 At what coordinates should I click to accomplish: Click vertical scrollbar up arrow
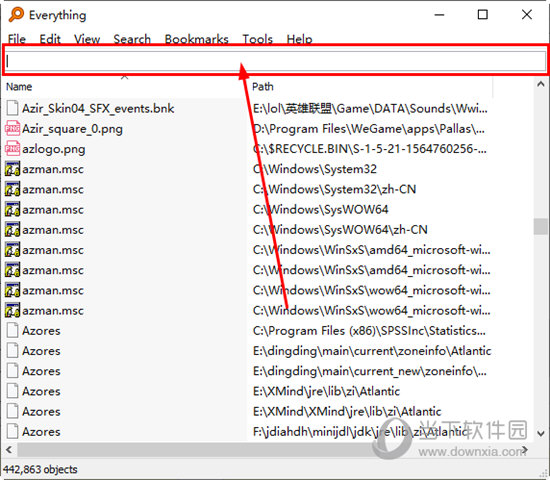[x=541, y=84]
